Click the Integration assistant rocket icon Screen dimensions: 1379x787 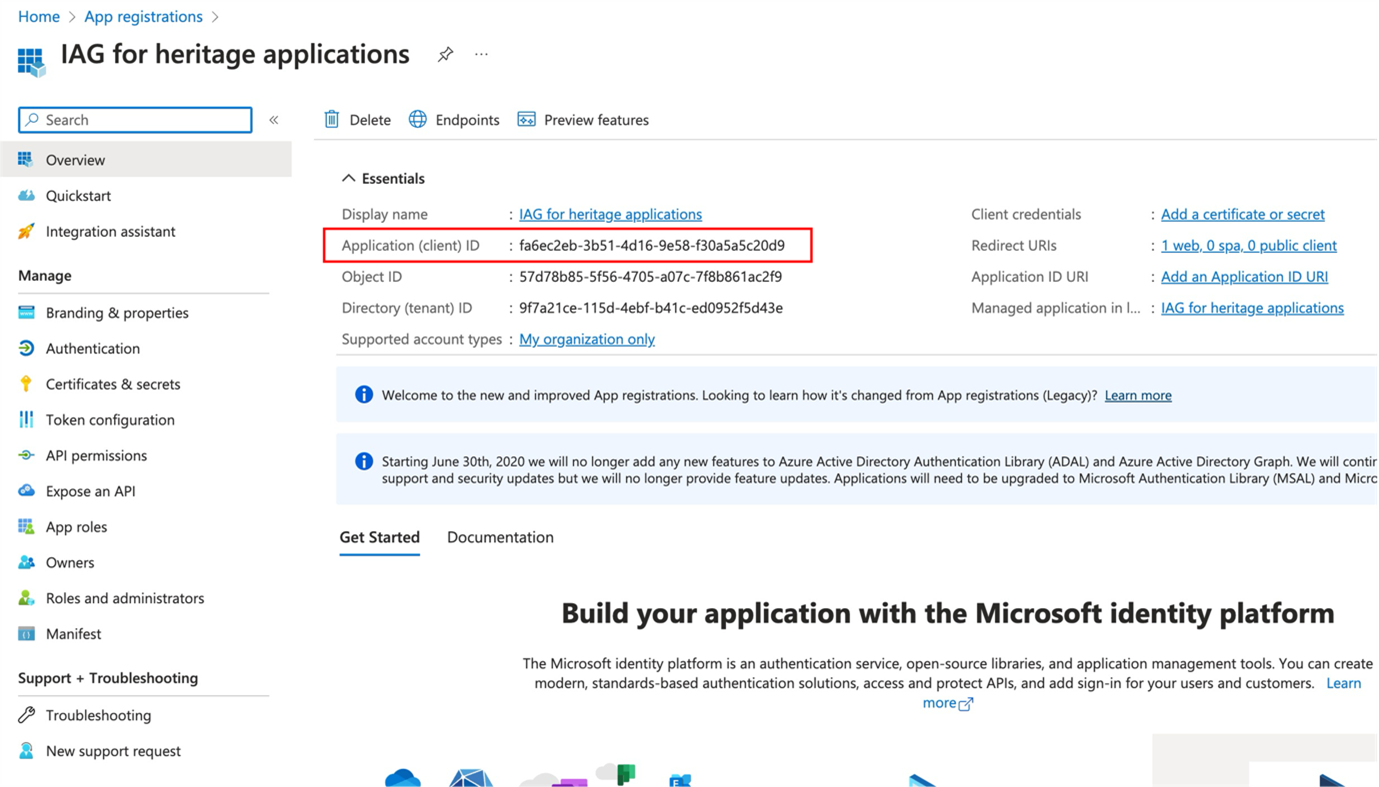pyautogui.click(x=26, y=231)
